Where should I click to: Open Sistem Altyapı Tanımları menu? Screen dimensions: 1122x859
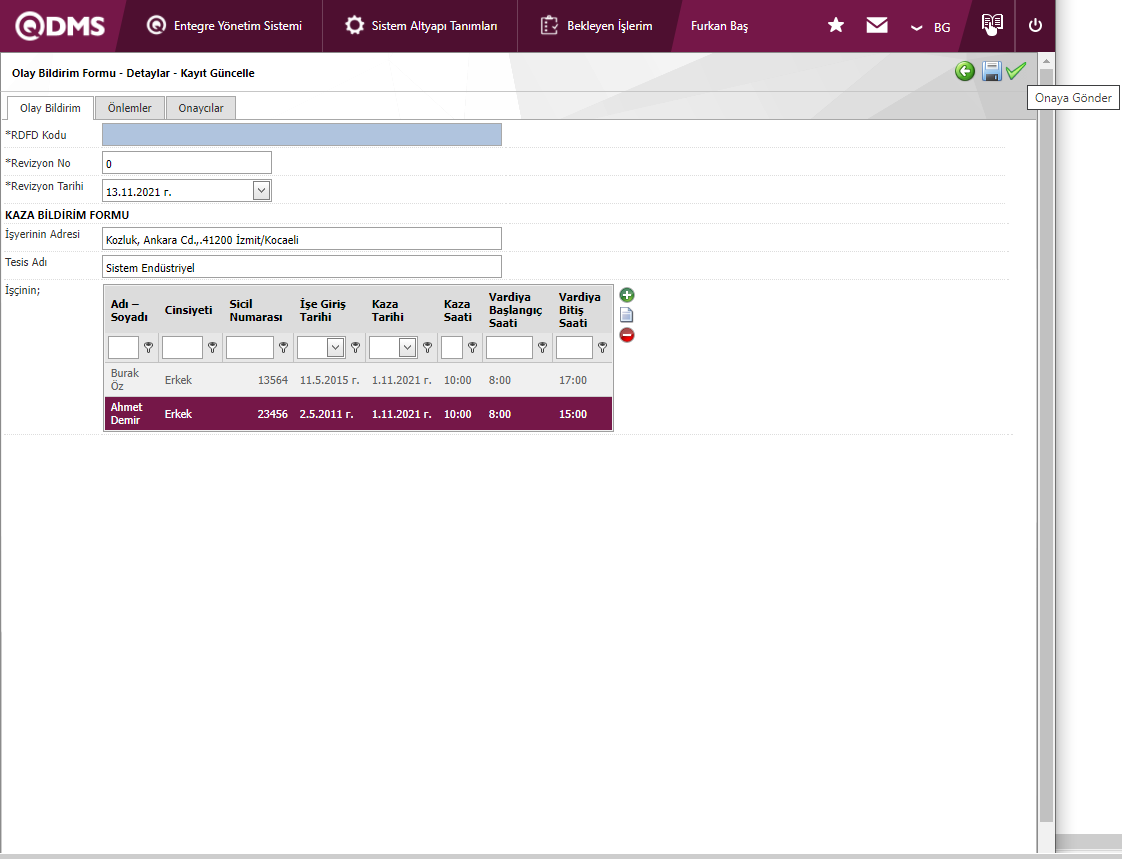point(421,26)
